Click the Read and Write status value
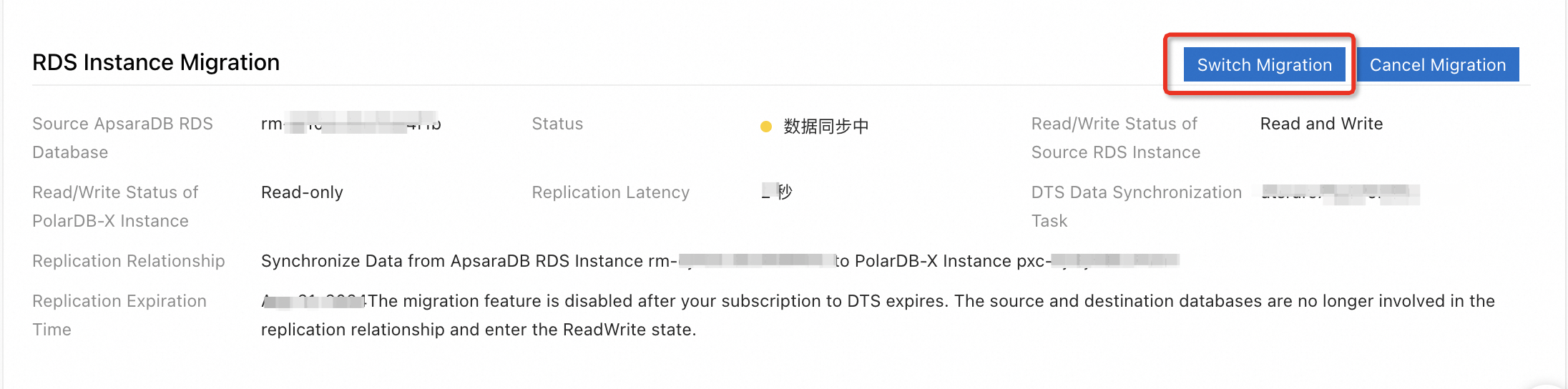This screenshot has width=1568, height=389. pos(1320,124)
